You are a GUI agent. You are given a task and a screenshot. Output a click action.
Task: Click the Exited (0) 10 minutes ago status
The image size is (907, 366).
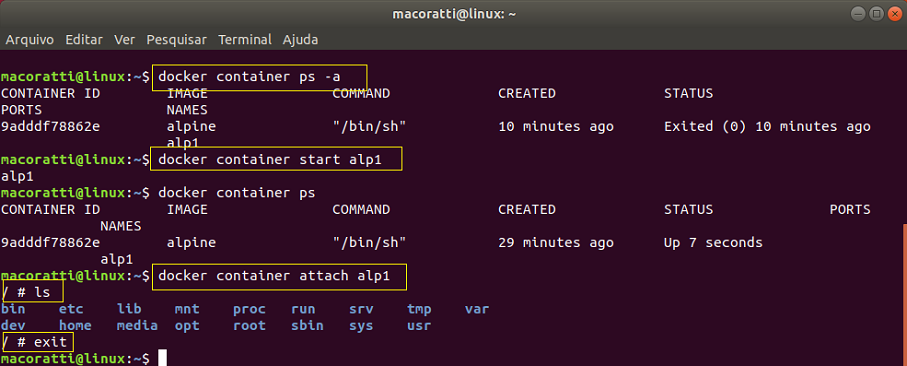(x=767, y=127)
